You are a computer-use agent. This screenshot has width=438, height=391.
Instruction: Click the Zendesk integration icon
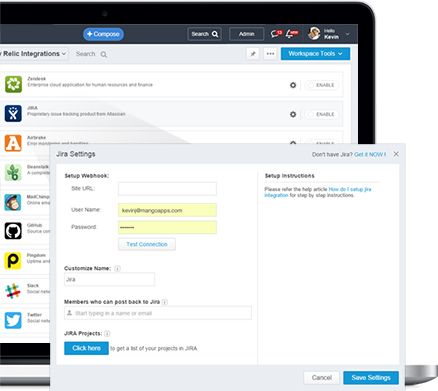[x=13, y=84]
